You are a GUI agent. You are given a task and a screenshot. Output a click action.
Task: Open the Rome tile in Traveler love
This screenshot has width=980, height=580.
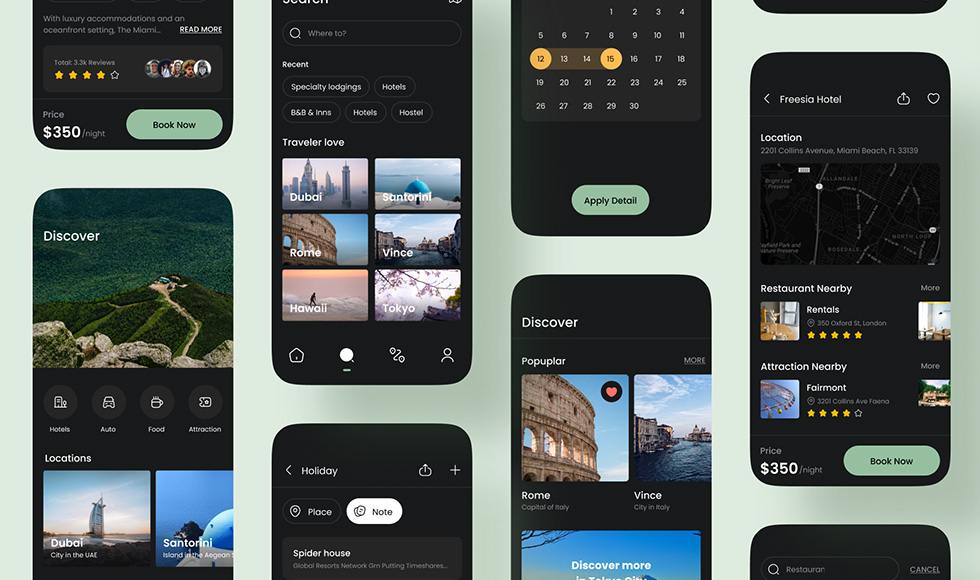click(325, 239)
